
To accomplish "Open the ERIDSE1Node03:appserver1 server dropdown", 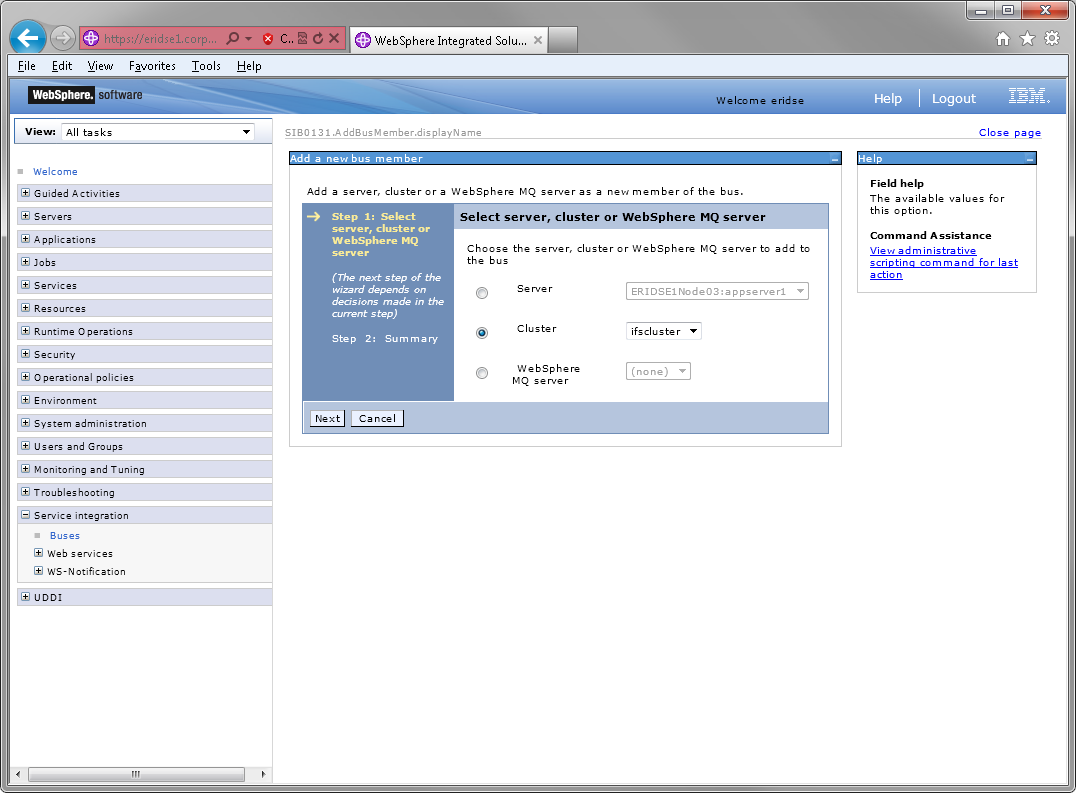I will pyautogui.click(x=717, y=292).
